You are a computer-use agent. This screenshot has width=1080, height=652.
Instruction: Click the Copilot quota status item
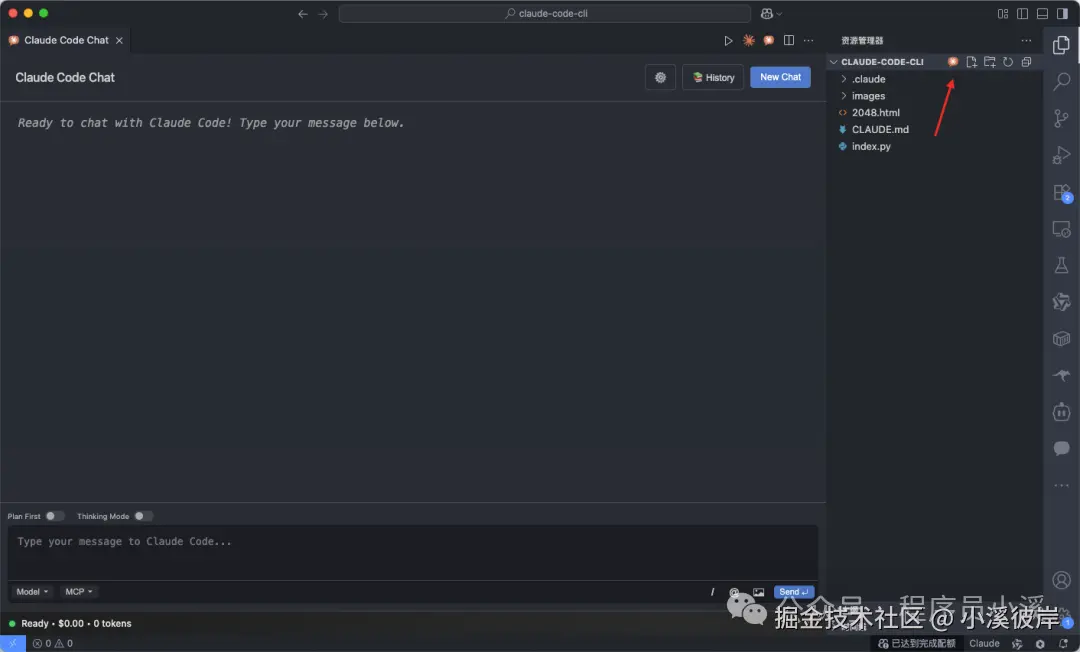tap(917, 644)
